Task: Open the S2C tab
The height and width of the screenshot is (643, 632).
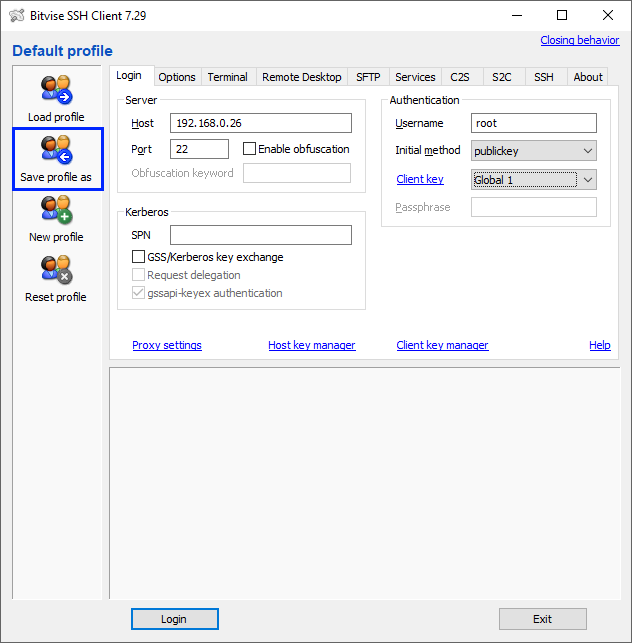Action: [502, 77]
